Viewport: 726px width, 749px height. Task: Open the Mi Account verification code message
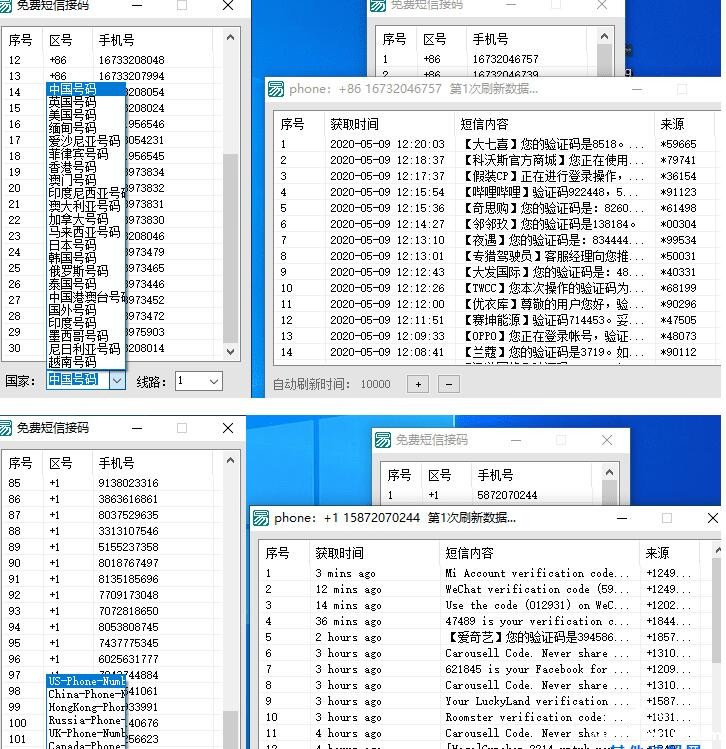485,573
